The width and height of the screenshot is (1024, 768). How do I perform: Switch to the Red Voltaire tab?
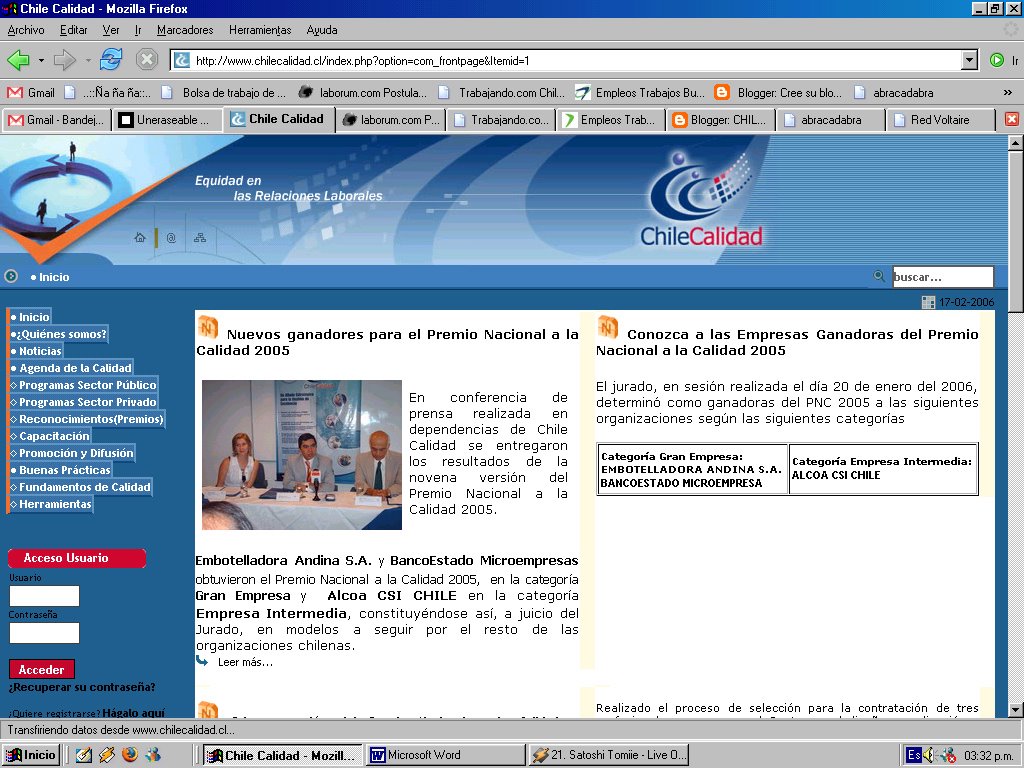941,120
